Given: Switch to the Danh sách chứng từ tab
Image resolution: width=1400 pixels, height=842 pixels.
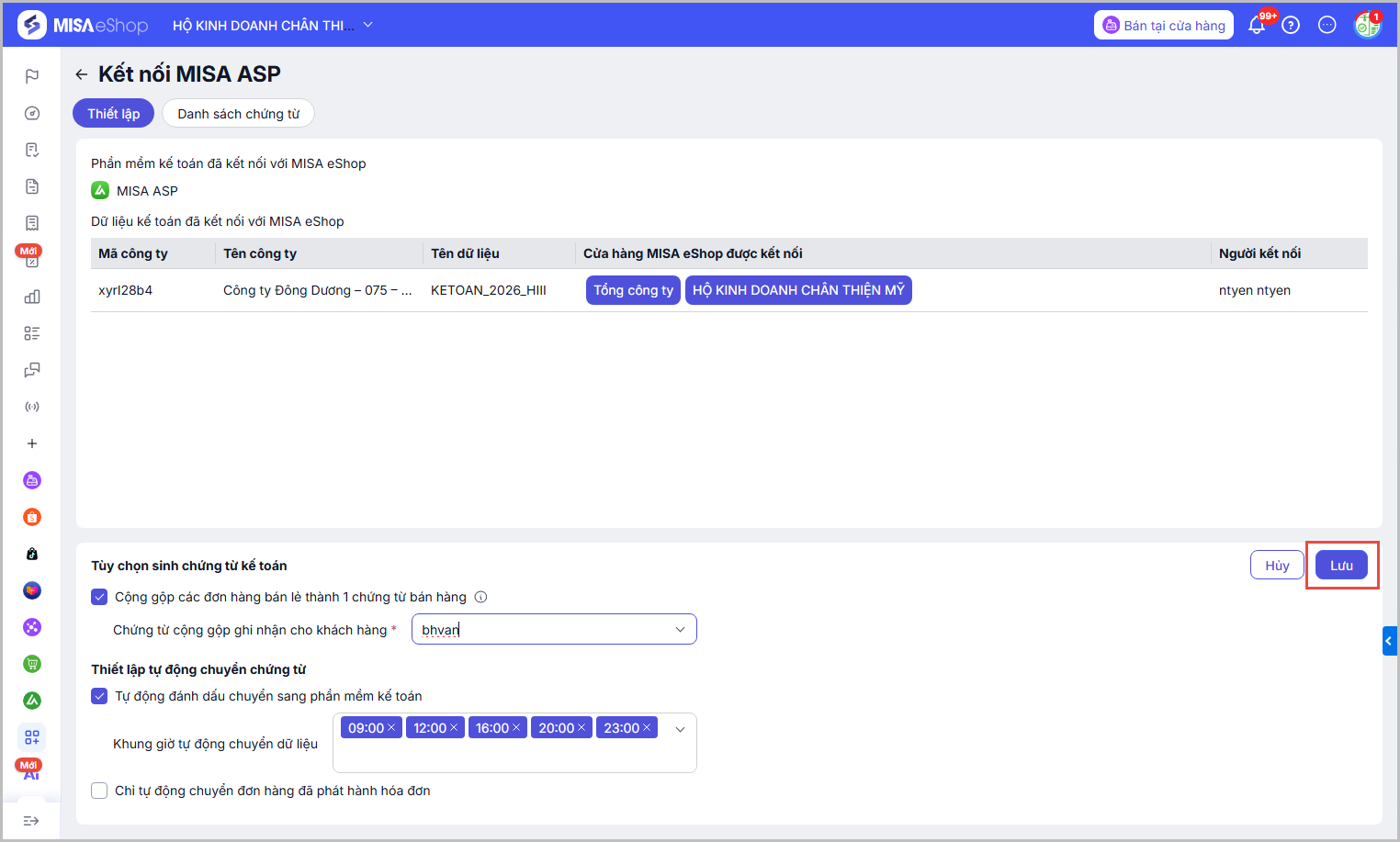Looking at the screenshot, I should [239, 114].
